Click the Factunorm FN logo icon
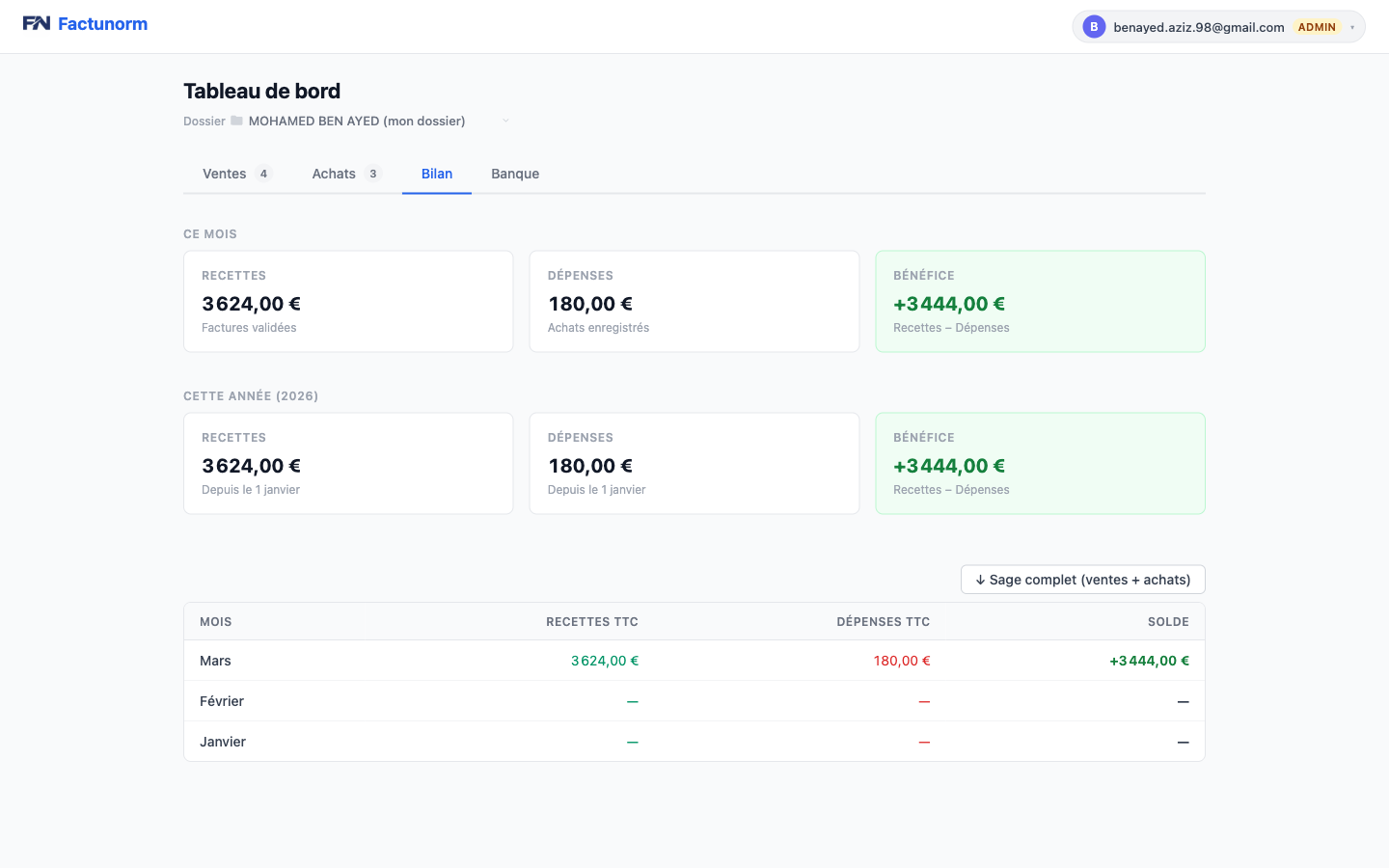 pyautogui.click(x=37, y=23)
